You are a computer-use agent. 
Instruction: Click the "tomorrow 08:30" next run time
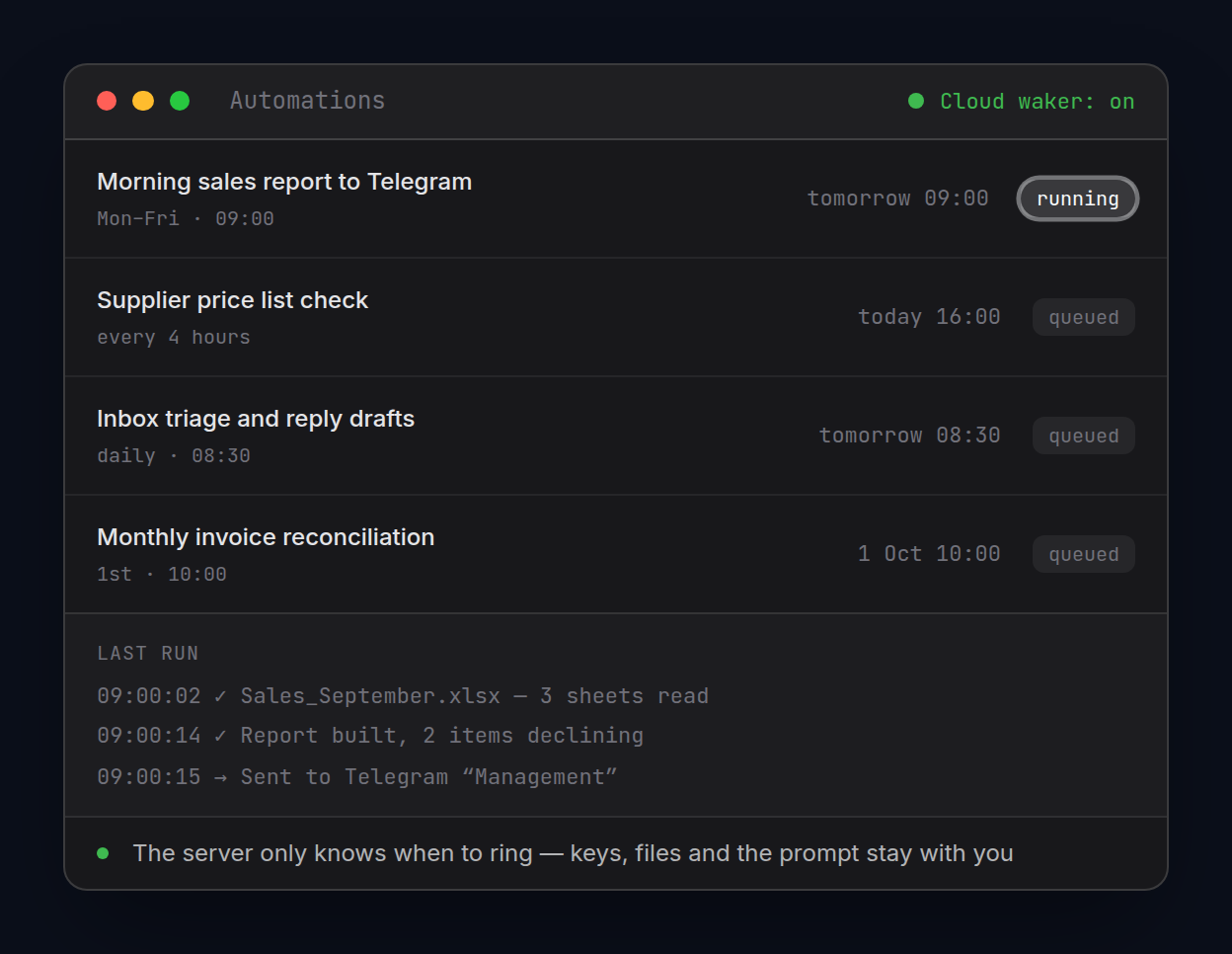pyautogui.click(x=910, y=436)
